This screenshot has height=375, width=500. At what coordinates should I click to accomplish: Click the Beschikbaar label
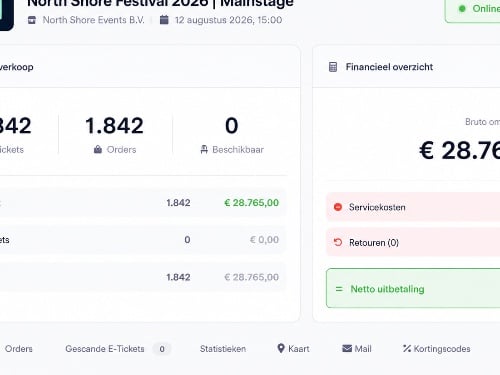238,150
